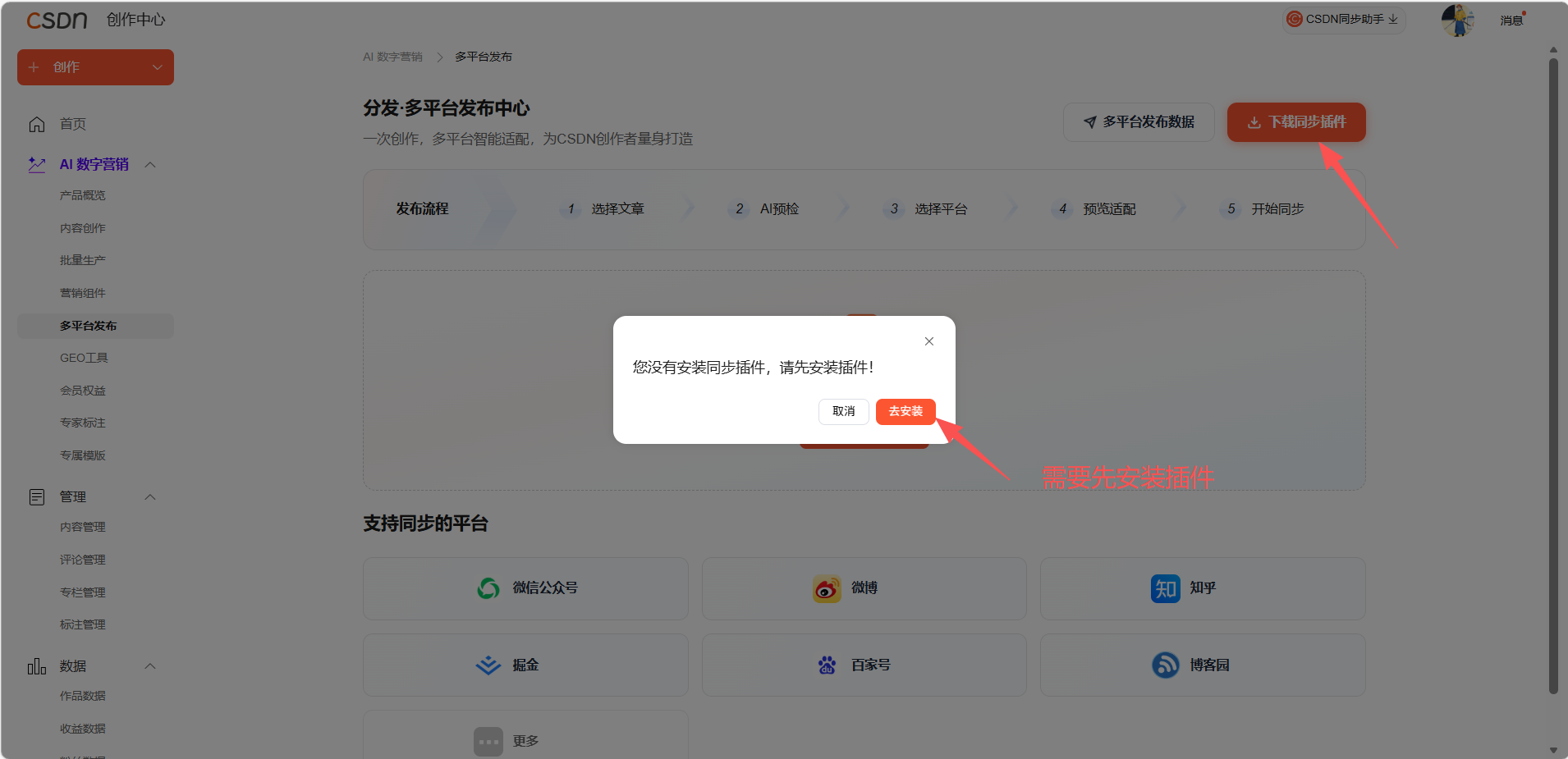
Task: Click the AI 数字营销 breadcrumb link
Action: (392, 57)
